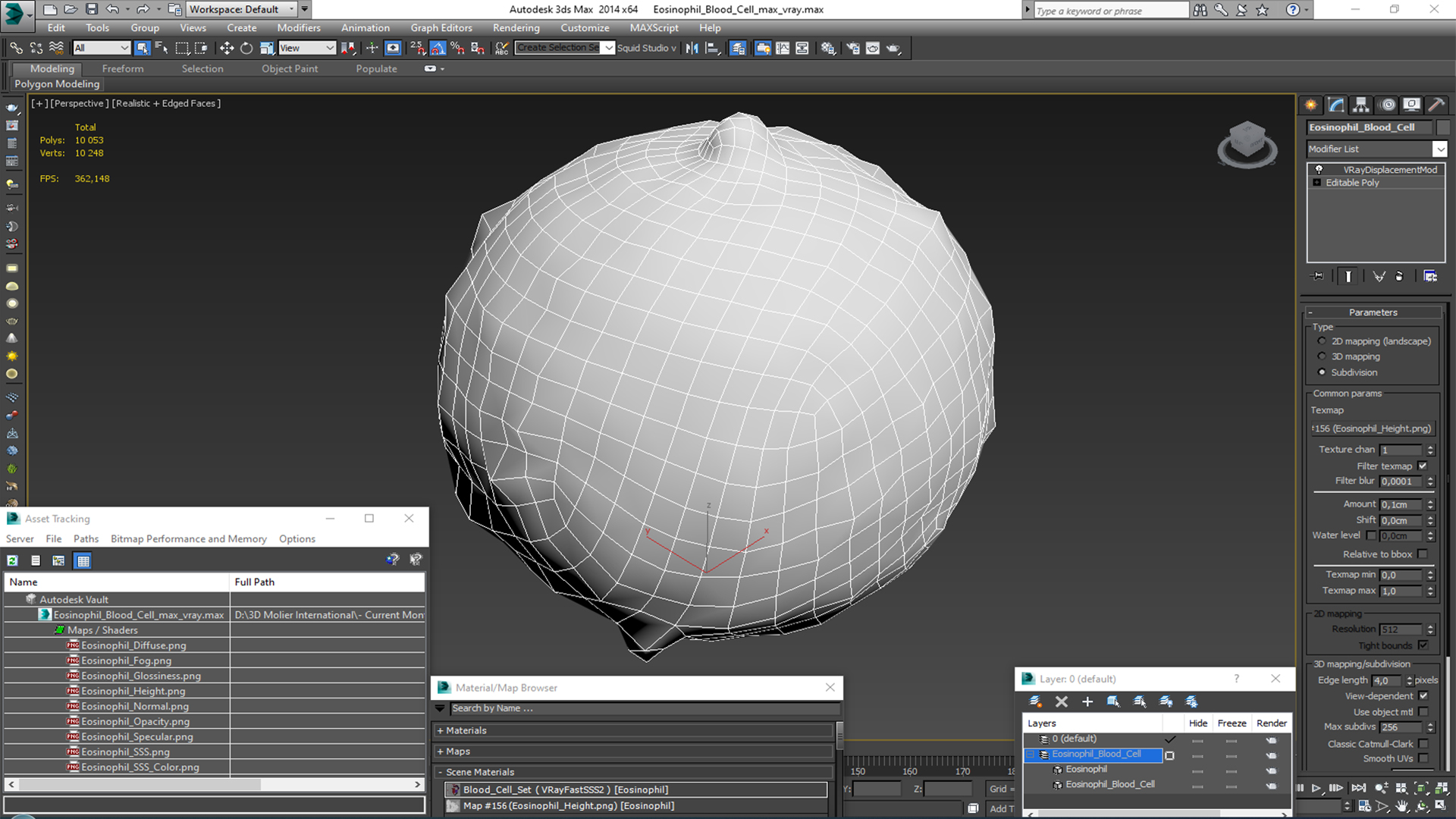1456x819 pixels.
Task: Enable the Smooth UVs checkbox
Action: [1423, 758]
